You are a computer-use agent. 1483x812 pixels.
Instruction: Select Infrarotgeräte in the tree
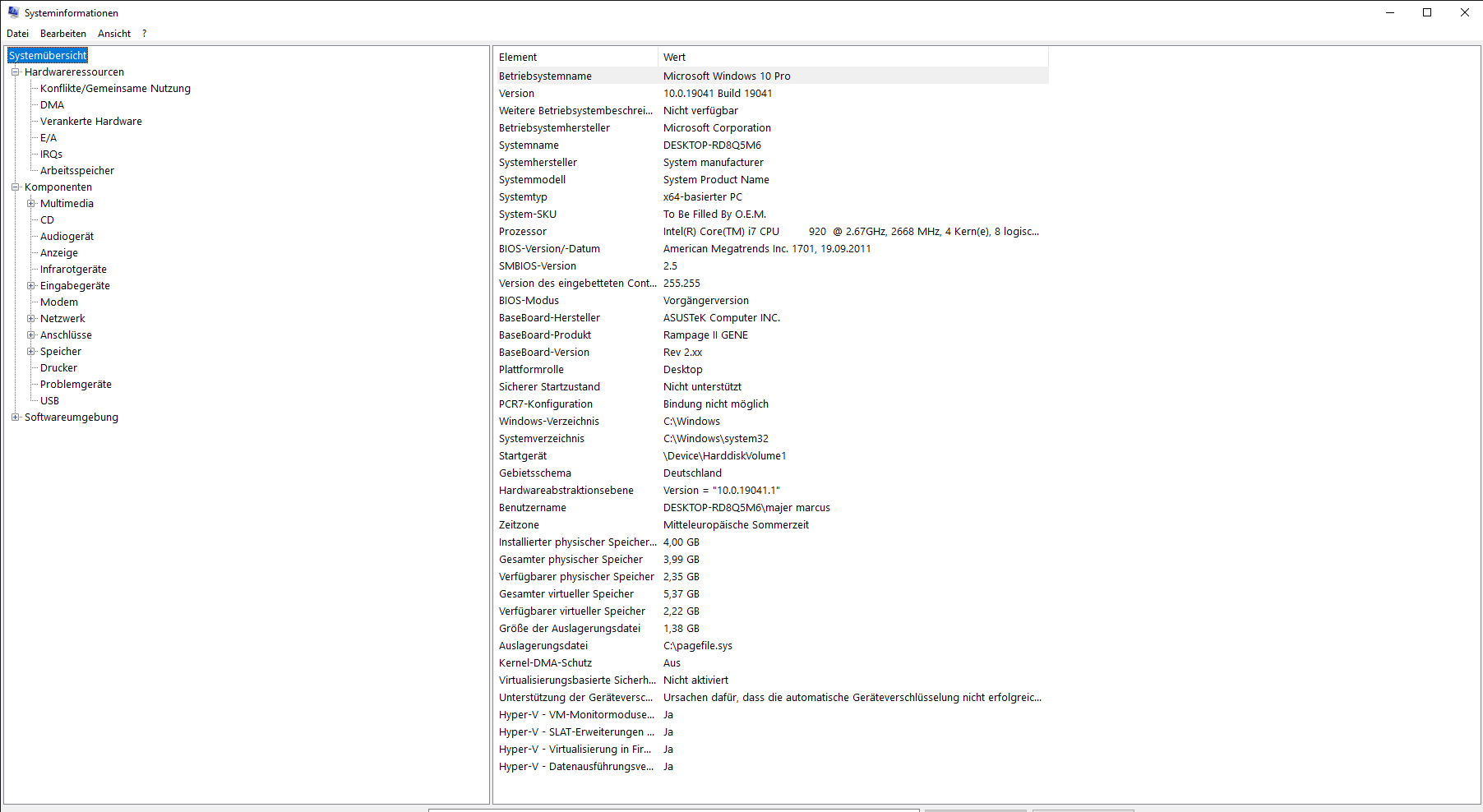tap(73, 269)
